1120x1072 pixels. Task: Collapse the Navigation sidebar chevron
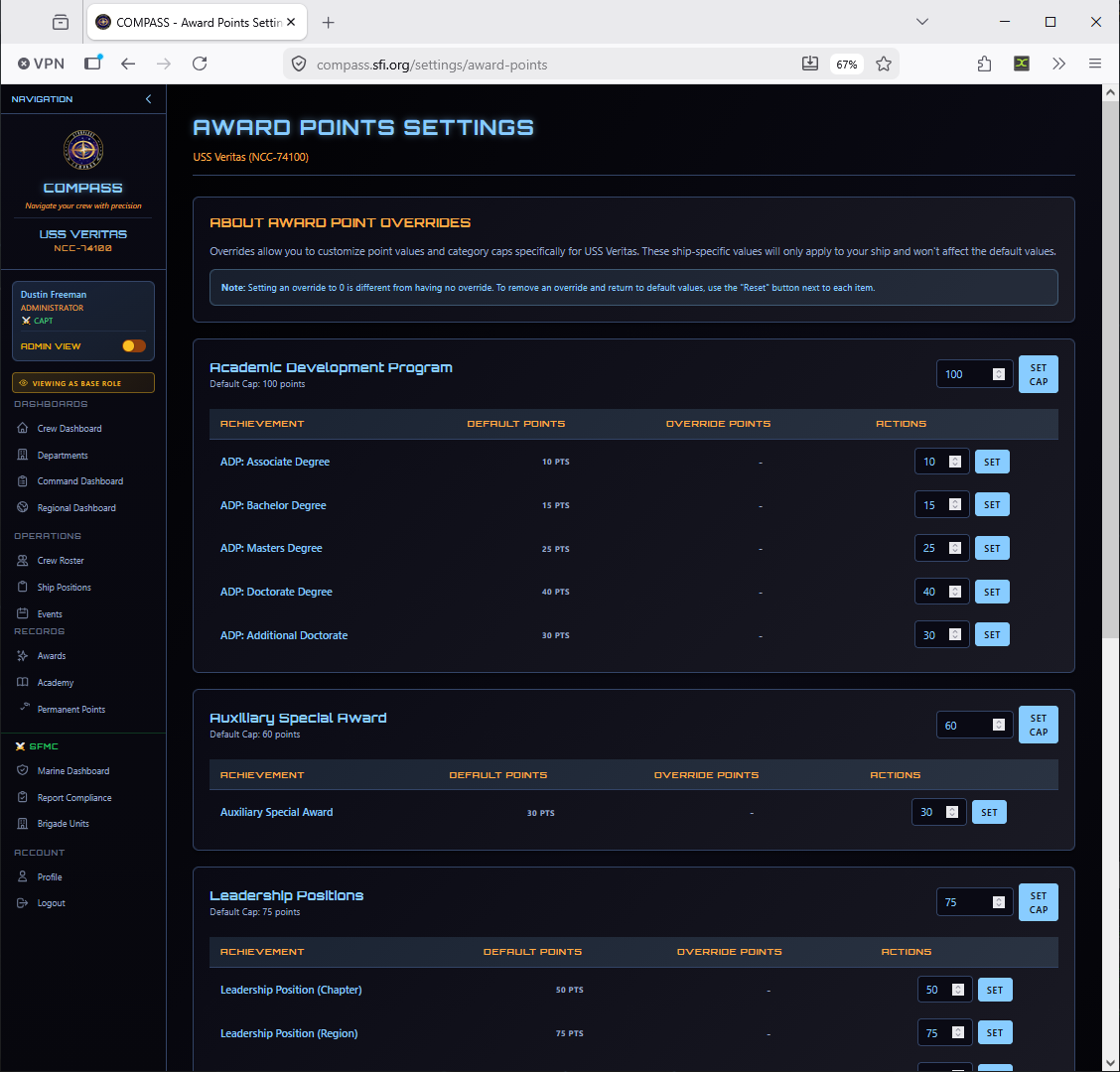[x=149, y=99]
